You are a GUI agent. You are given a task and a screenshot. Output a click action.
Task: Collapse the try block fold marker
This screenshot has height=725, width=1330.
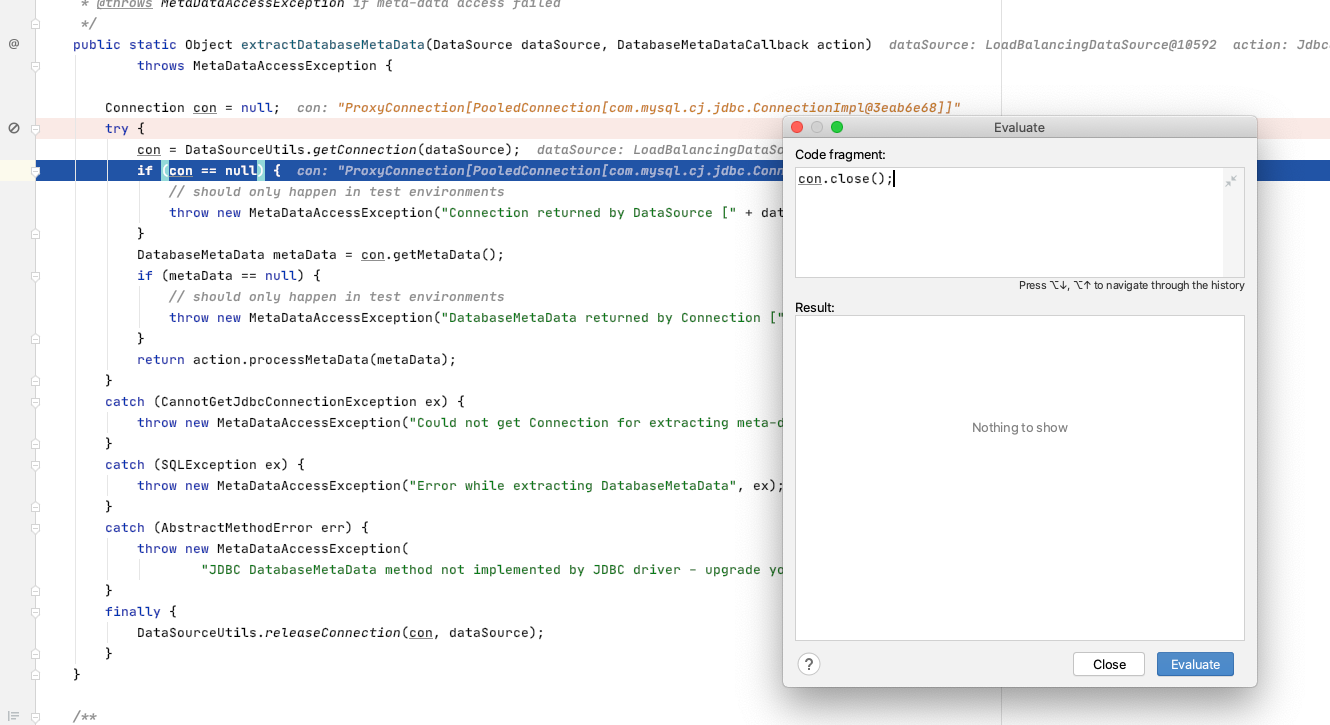pyautogui.click(x=35, y=129)
